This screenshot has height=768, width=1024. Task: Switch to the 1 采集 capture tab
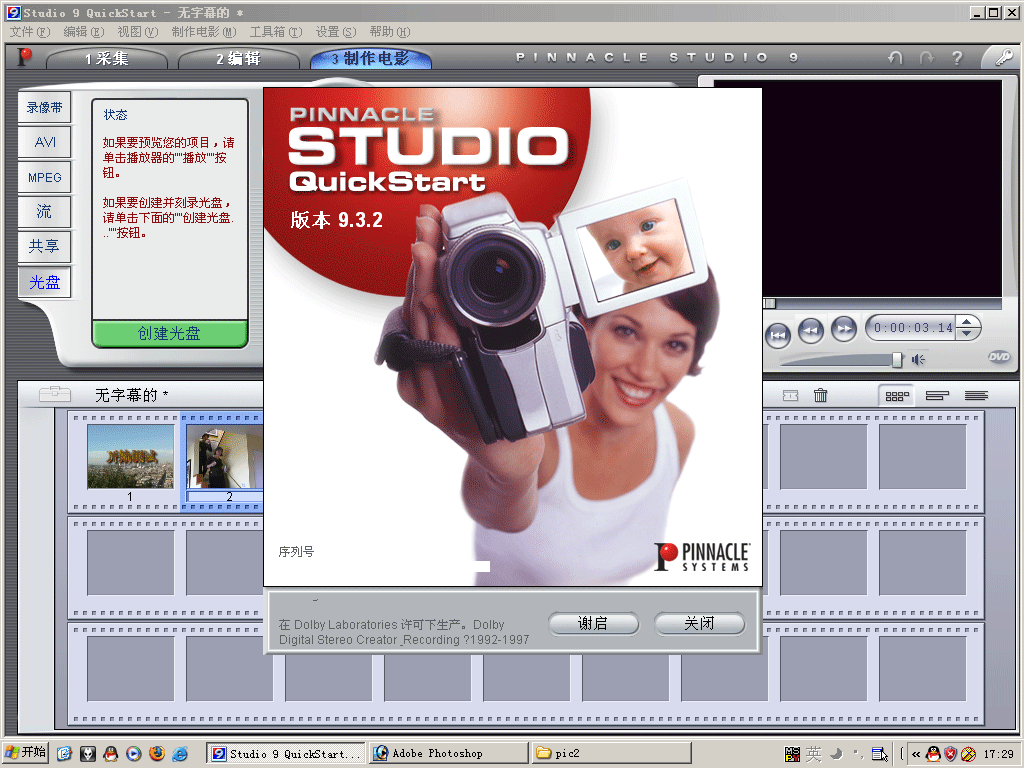[x=107, y=59]
